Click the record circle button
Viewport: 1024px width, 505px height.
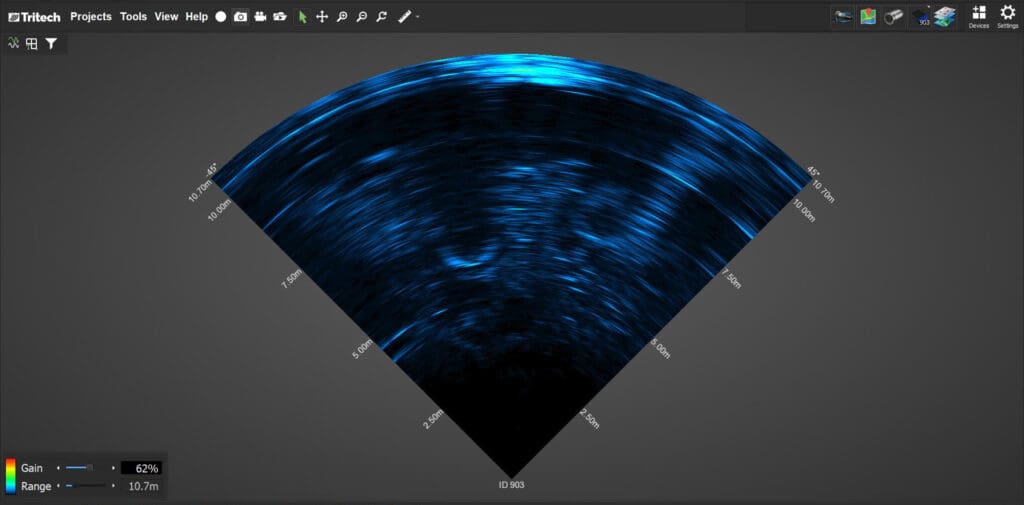(221, 17)
